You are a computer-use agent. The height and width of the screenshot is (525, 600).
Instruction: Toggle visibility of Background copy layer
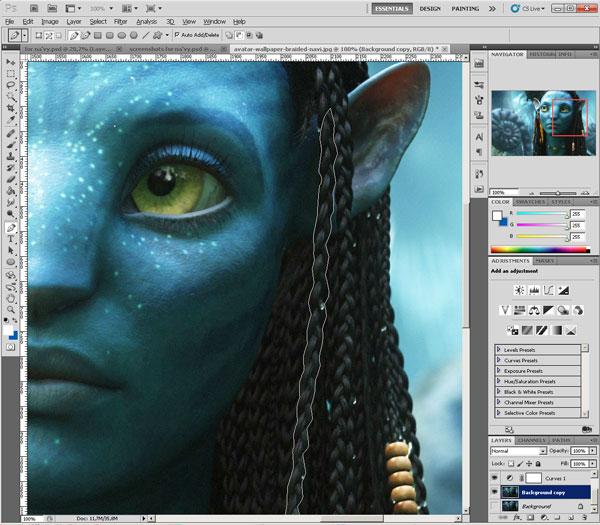click(x=496, y=493)
